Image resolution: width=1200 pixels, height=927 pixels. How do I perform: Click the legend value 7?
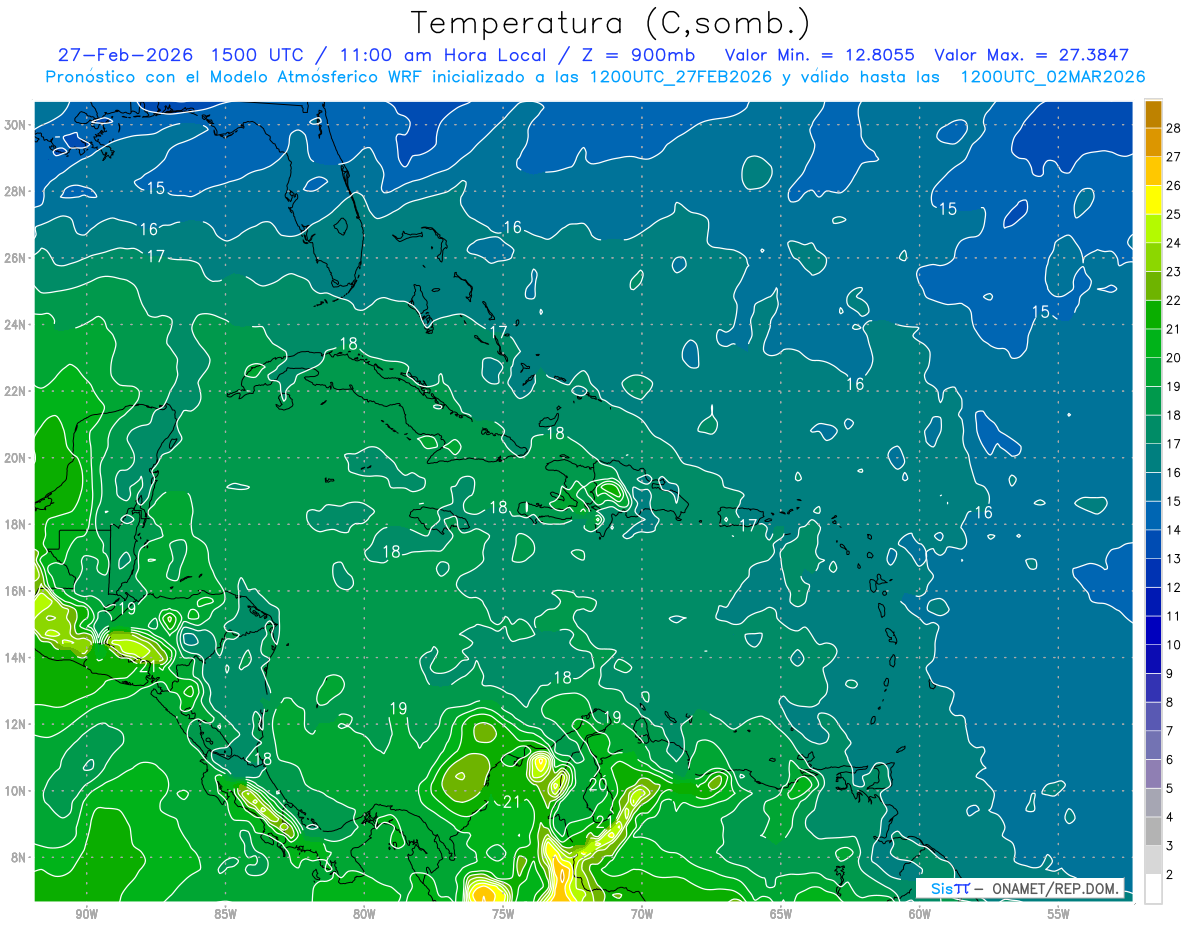[1169, 731]
